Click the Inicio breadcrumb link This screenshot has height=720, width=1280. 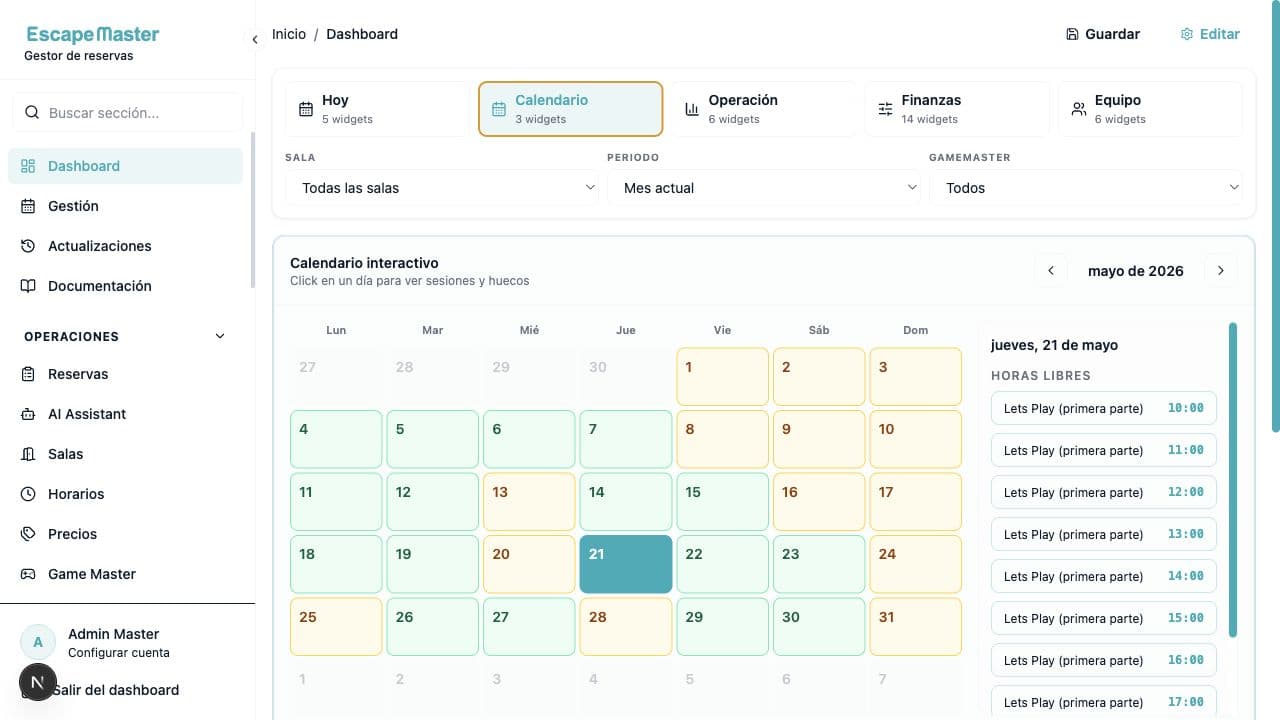pyautogui.click(x=289, y=34)
